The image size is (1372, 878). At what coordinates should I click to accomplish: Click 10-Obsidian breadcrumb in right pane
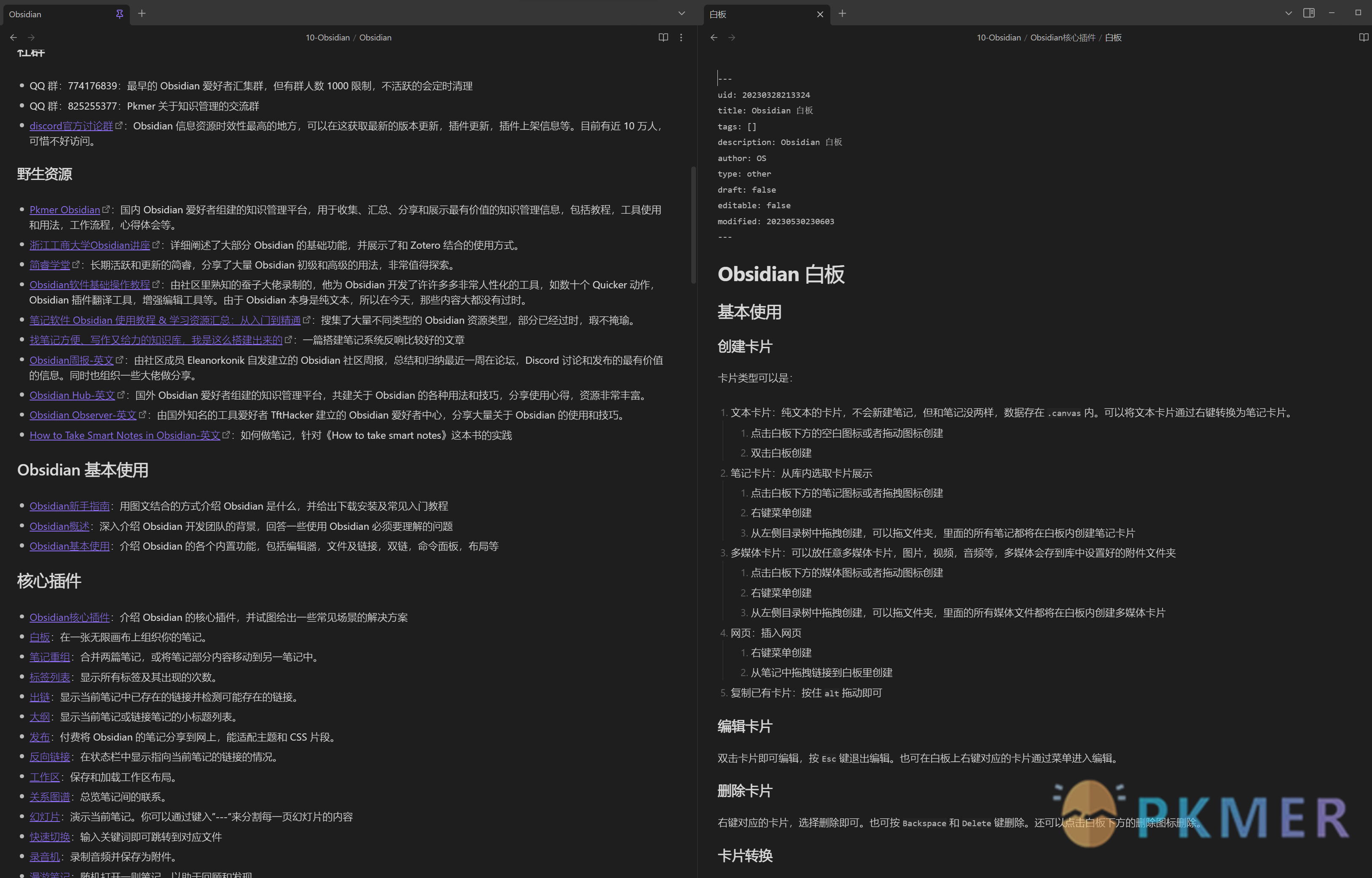(x=999, y=38)
